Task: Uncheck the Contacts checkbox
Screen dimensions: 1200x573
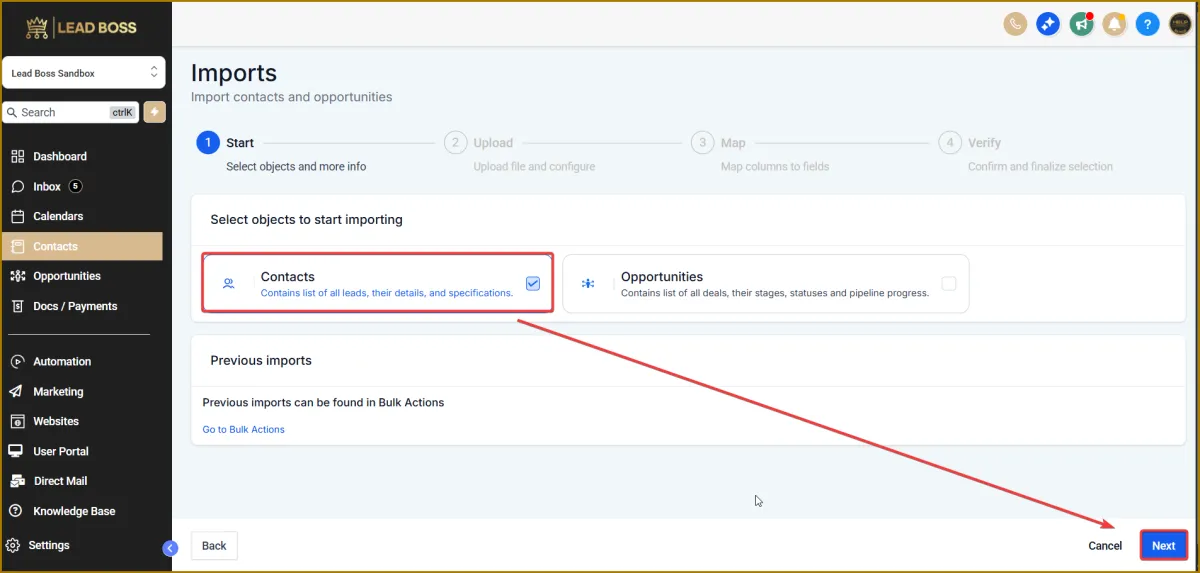Action: point(533,284)
